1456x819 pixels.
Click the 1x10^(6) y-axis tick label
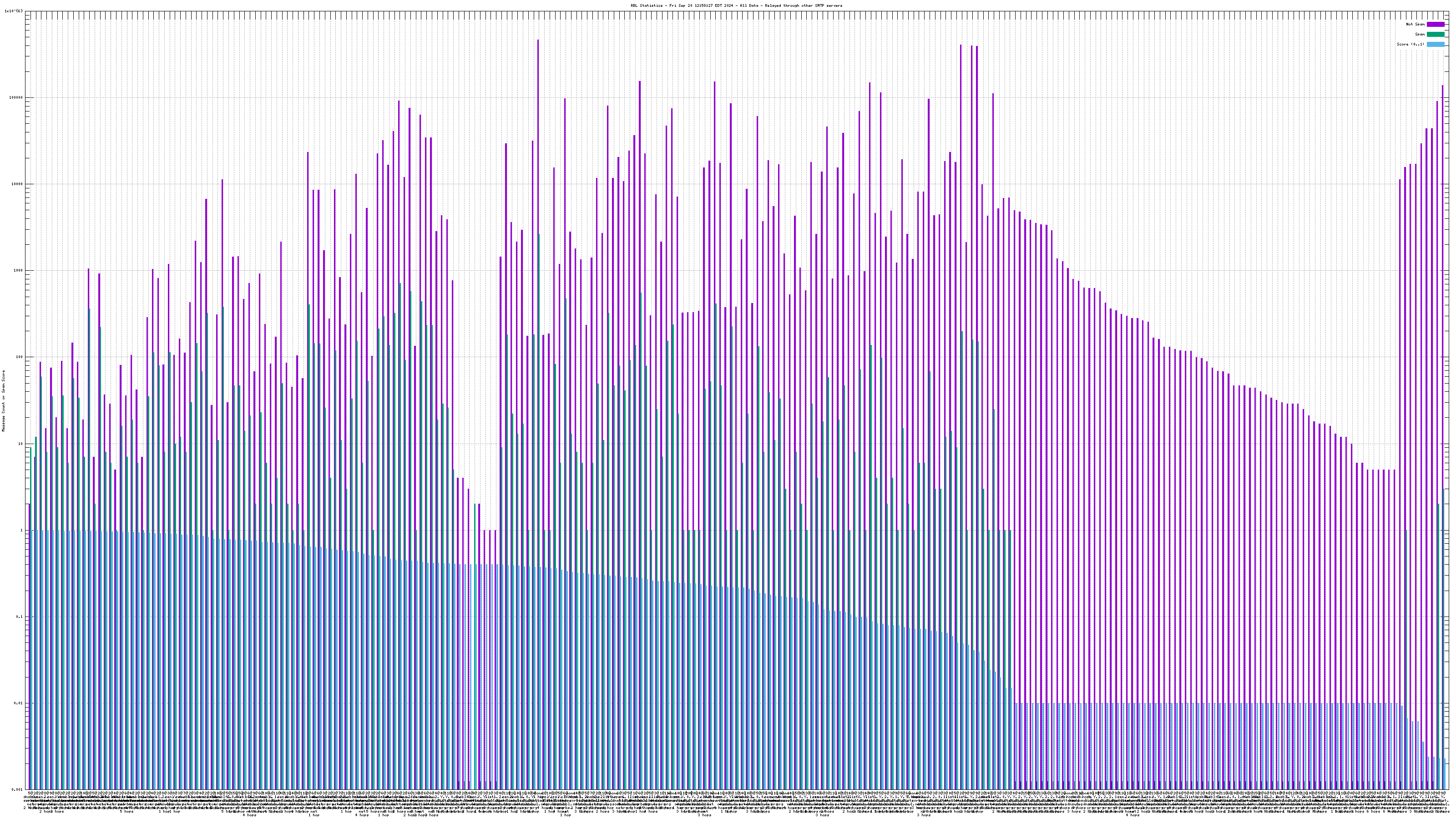tap(14, 11)
